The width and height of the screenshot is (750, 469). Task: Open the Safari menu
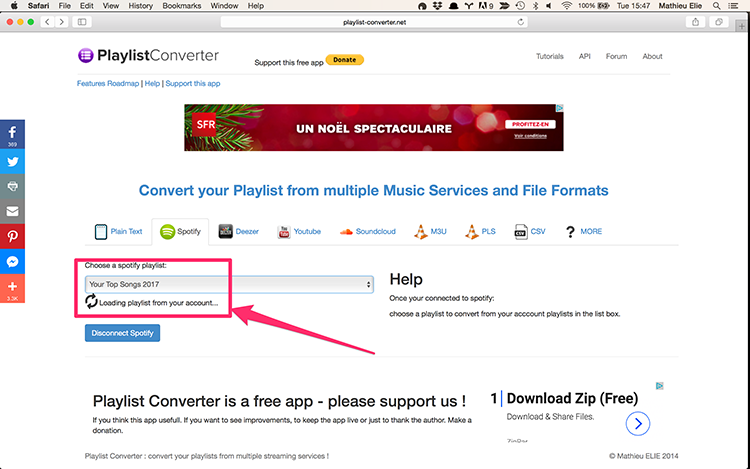pyautogui.click(x=38, y=6)
